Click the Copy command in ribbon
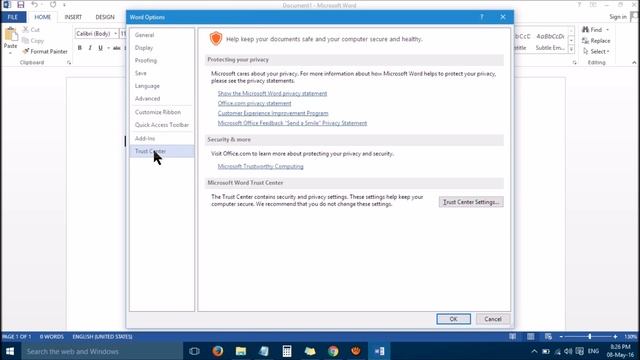This screenshot has height=360, width=640. pos(33,41)
